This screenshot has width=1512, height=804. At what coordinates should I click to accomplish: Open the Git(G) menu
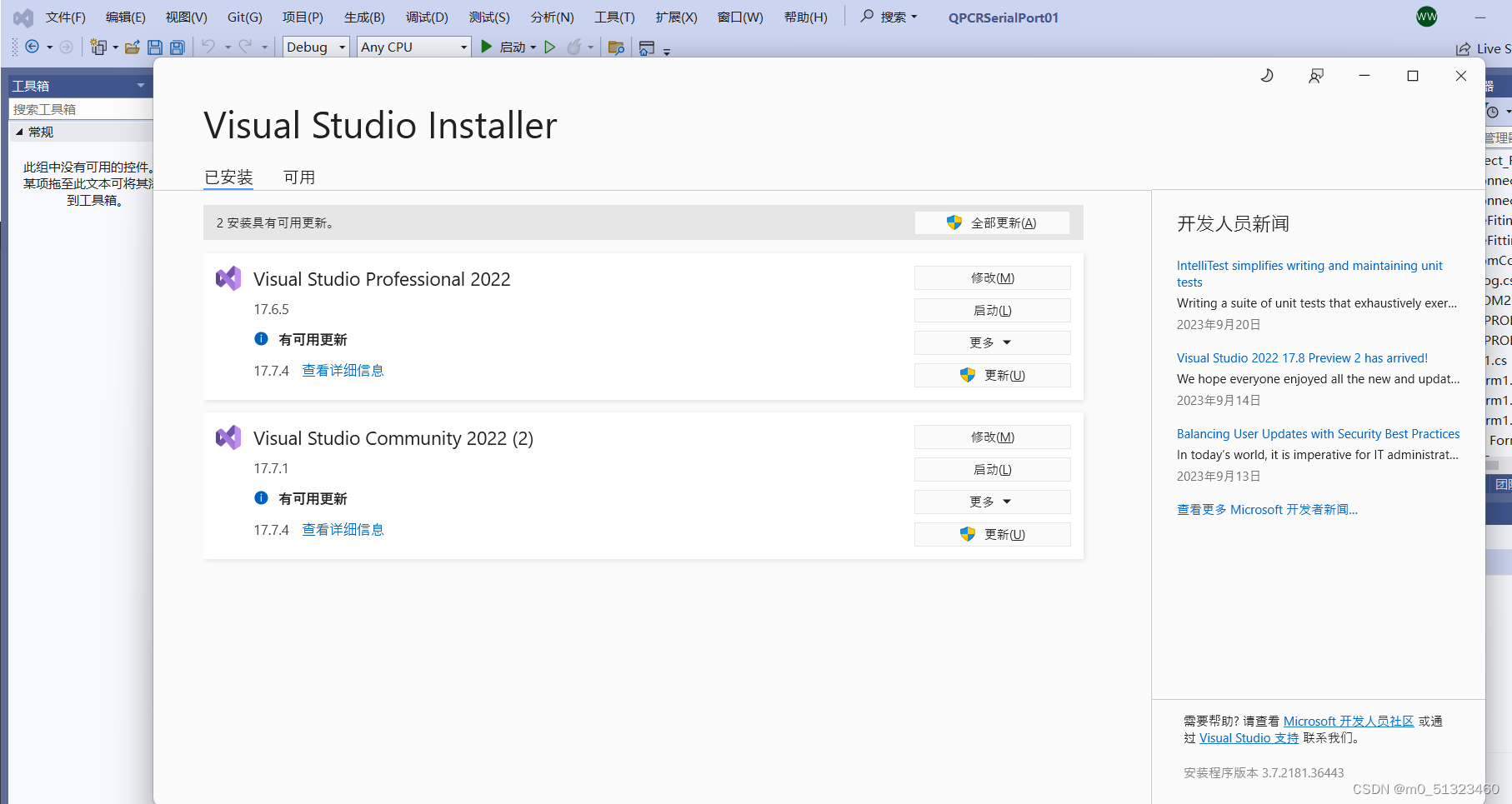click(244, 17)
